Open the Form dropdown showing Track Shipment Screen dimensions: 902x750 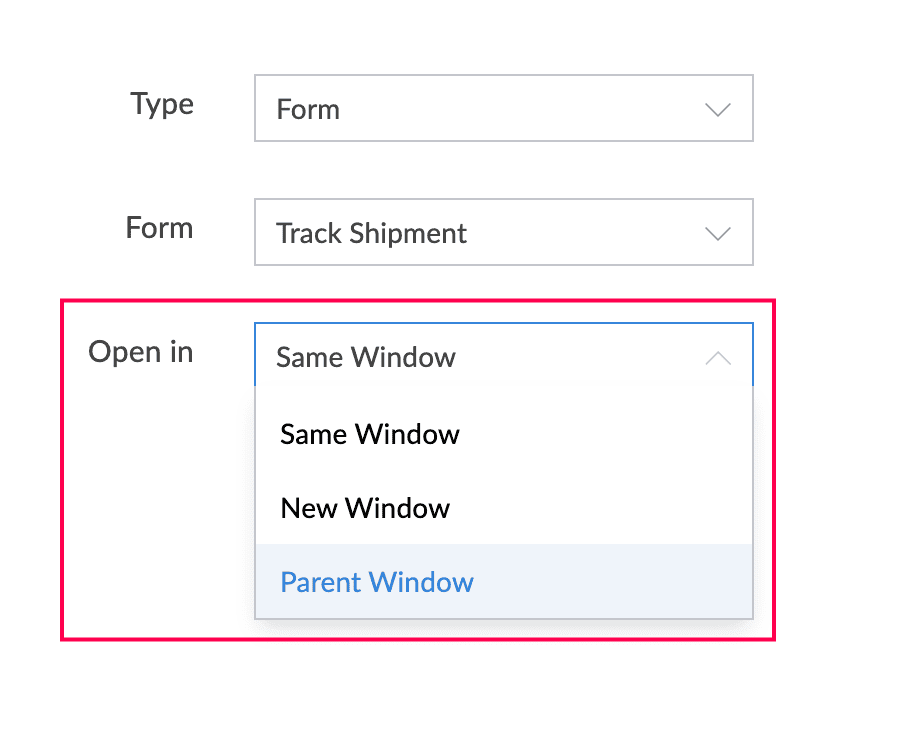(x=504, y=232)
